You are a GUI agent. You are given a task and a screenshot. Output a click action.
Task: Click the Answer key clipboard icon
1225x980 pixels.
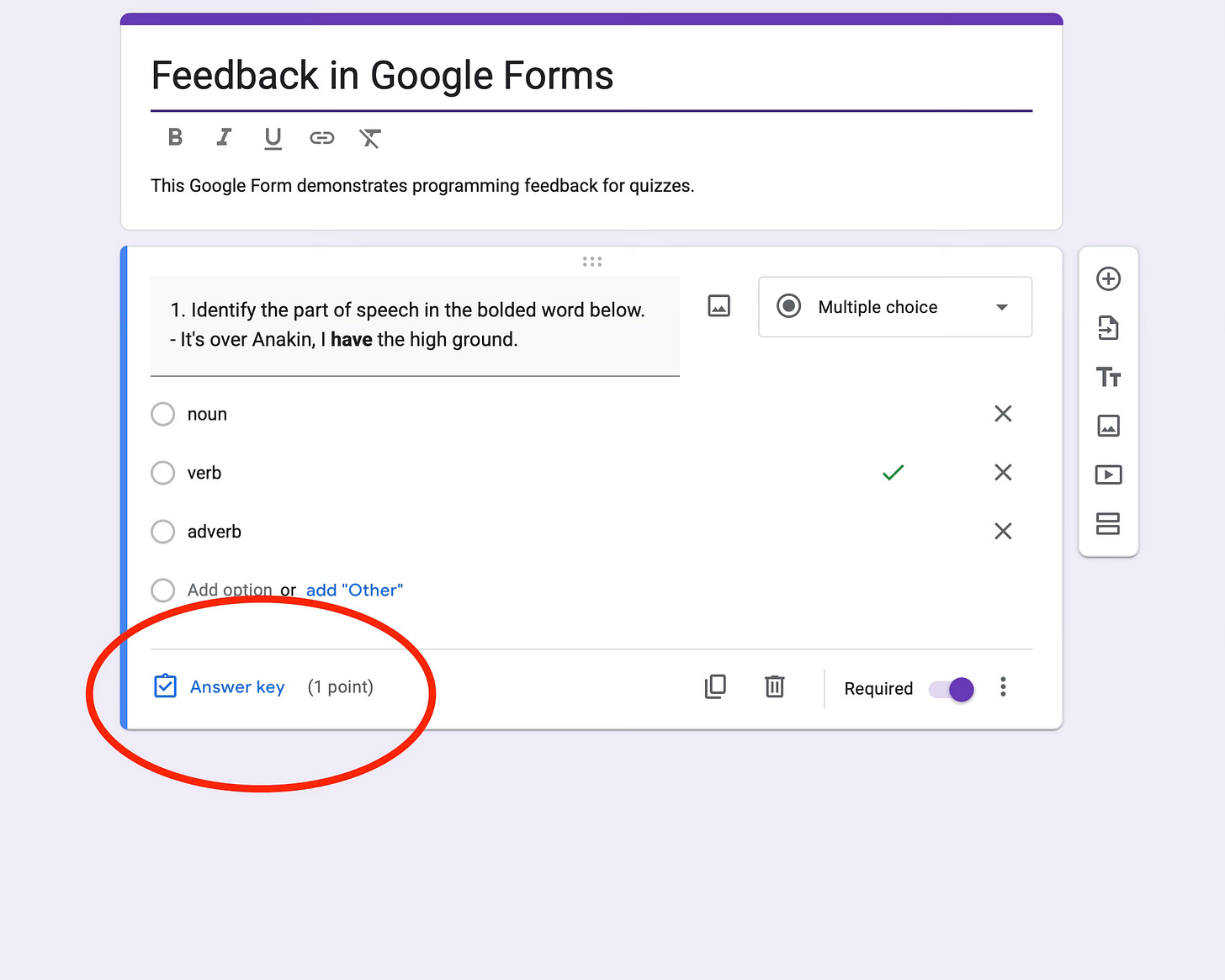pyautogui.click(x=166, y=686)
